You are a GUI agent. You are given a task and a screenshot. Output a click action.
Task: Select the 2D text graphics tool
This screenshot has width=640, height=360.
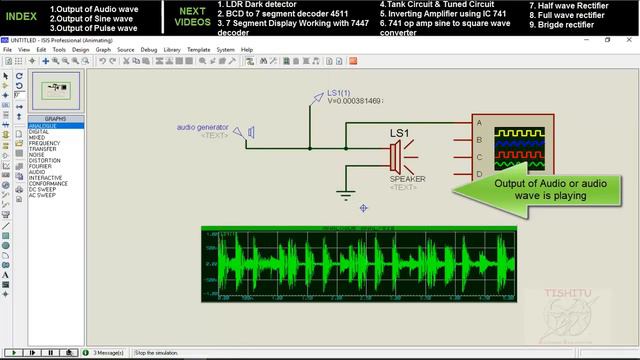tap(5, 275)
